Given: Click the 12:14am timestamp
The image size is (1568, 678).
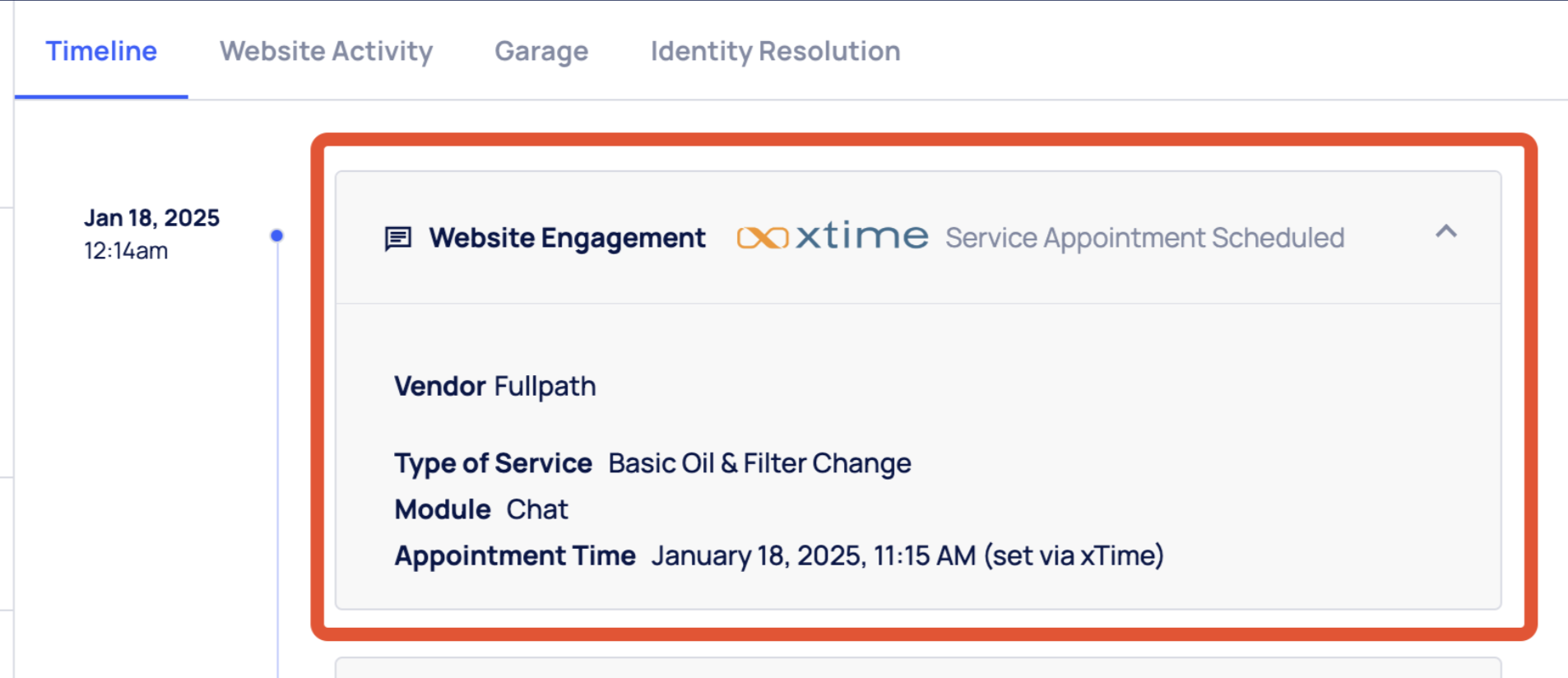Looking at the screenshot, I should [x=124, y=251].
